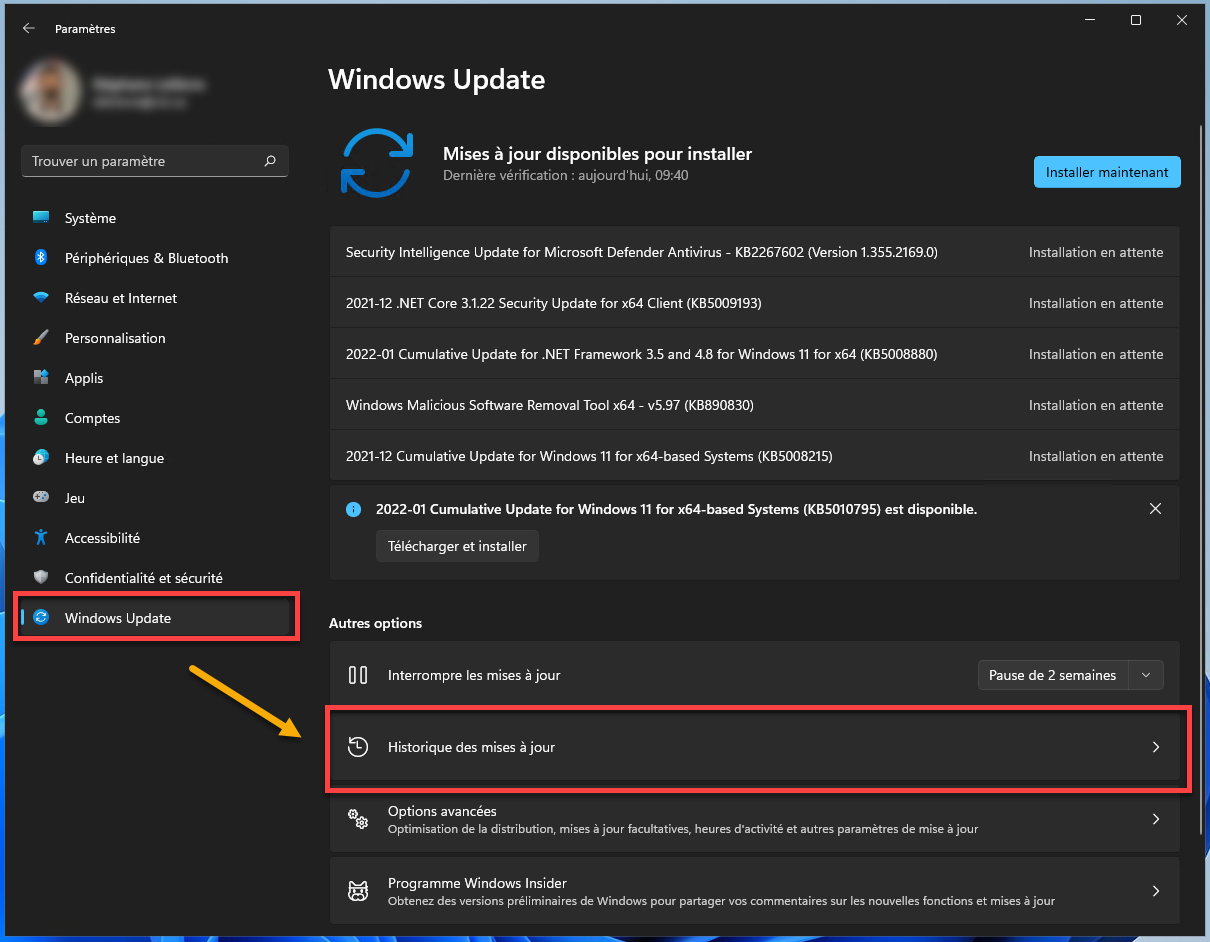Click the Personnalisation paintbrush icon
Screen dimensions: 1210x942
pos(41,338)
